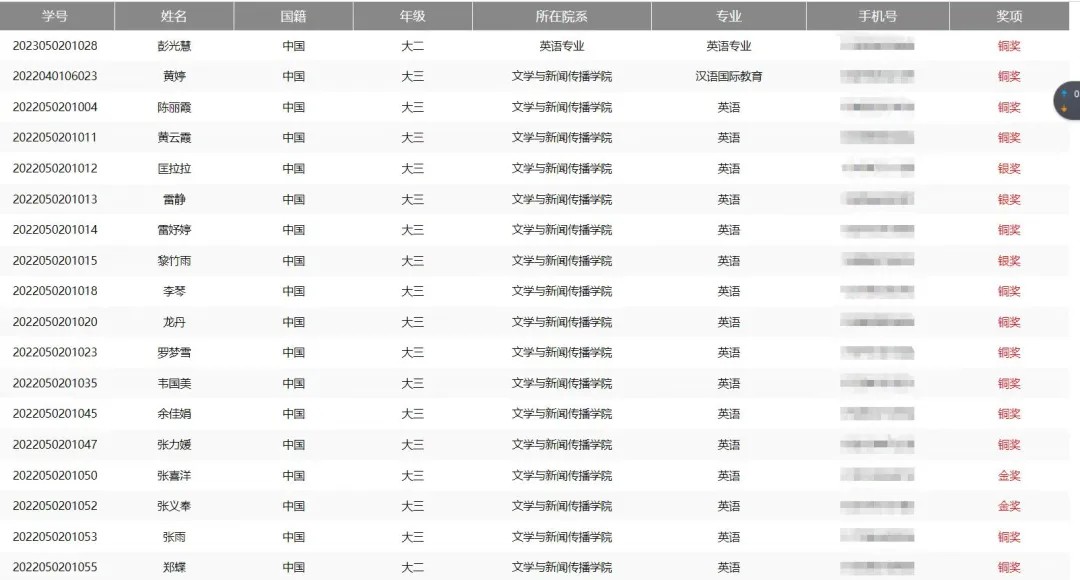
Task: Click the blue upload arrow in floating widget
Action: (1065, 94)
